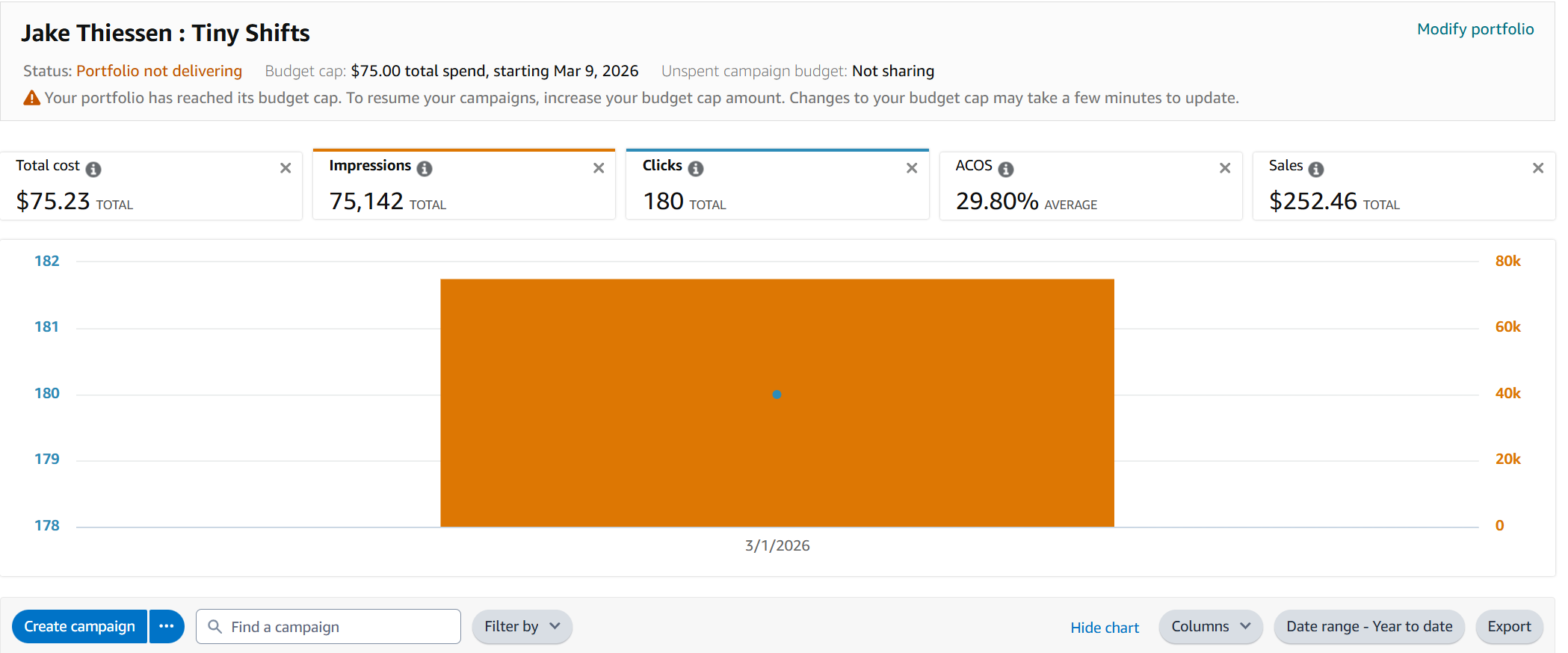Click the Modify portfolio link
Image resolution: width=1568 pixels, height=653 pixels.
click(1475, 29)
